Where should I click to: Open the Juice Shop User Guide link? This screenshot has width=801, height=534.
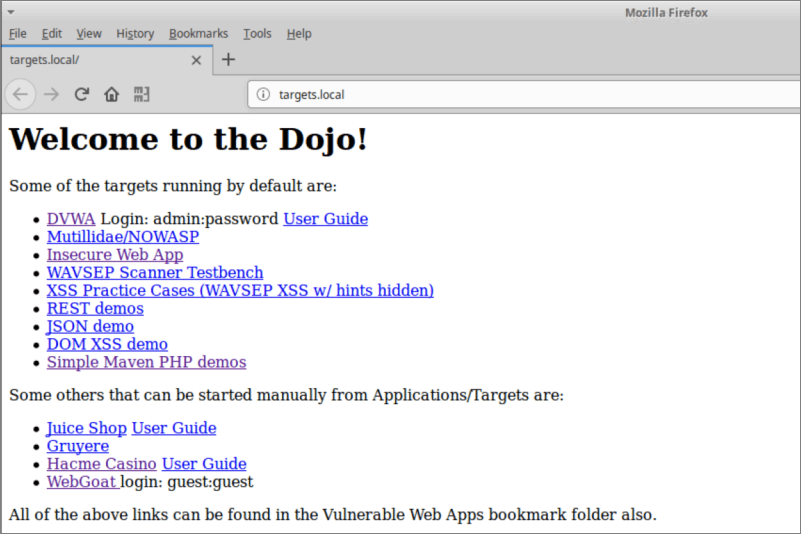pos(174,428)
